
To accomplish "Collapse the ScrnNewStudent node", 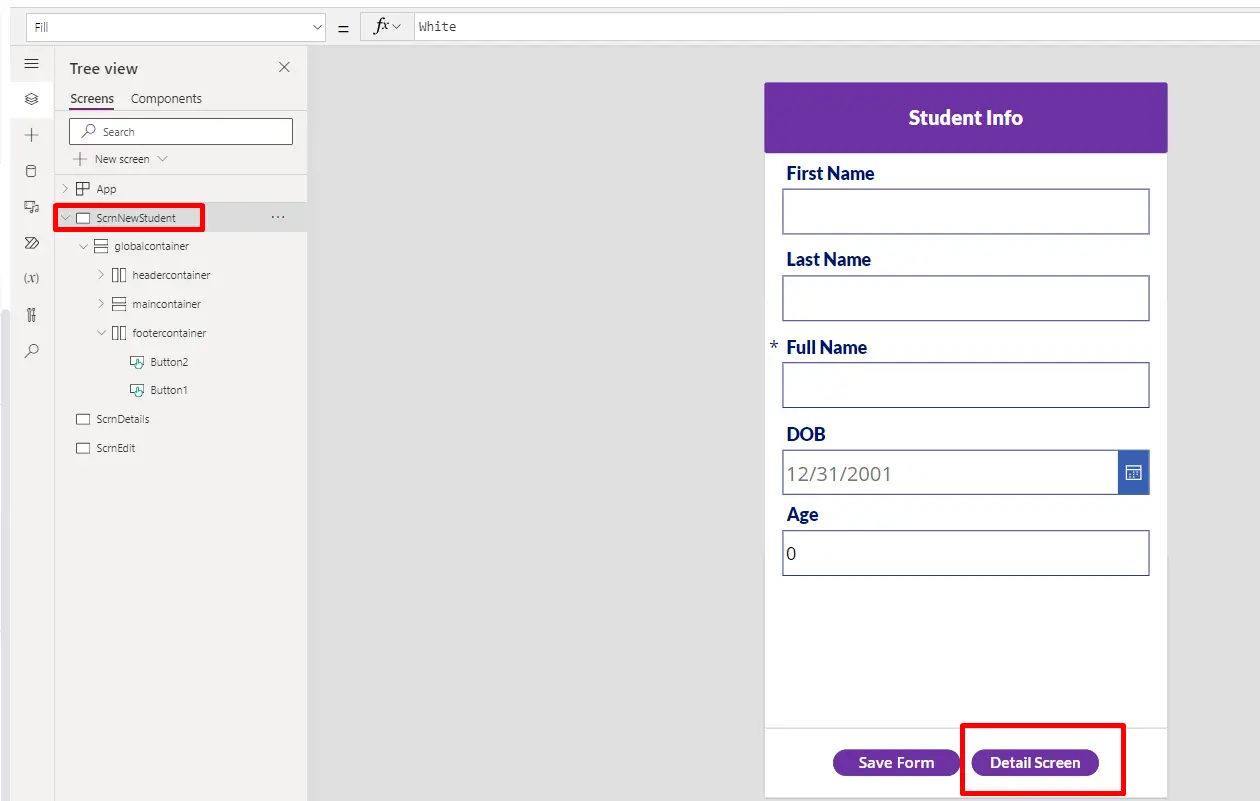I will point(65,218).
